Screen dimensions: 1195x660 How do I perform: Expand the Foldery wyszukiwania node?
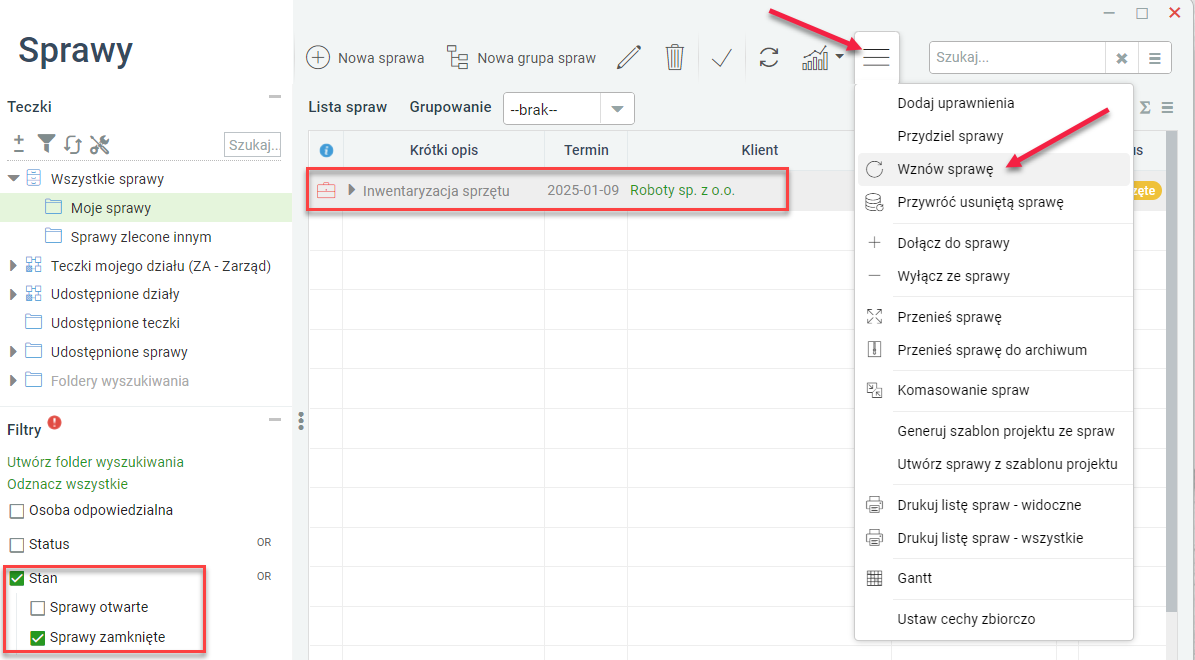point(13,380)
